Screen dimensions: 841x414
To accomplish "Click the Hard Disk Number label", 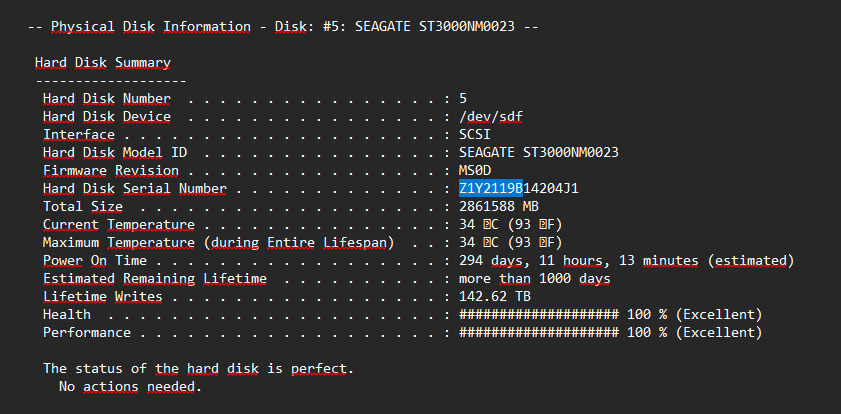I will pyautogui.click(x=106, y=99).
